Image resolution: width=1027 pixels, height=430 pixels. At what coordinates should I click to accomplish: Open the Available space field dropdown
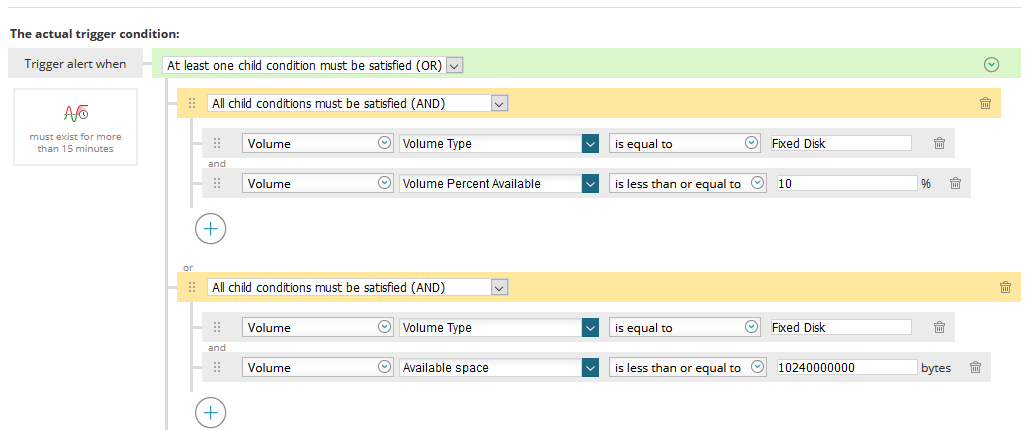[x=590, y=367]
